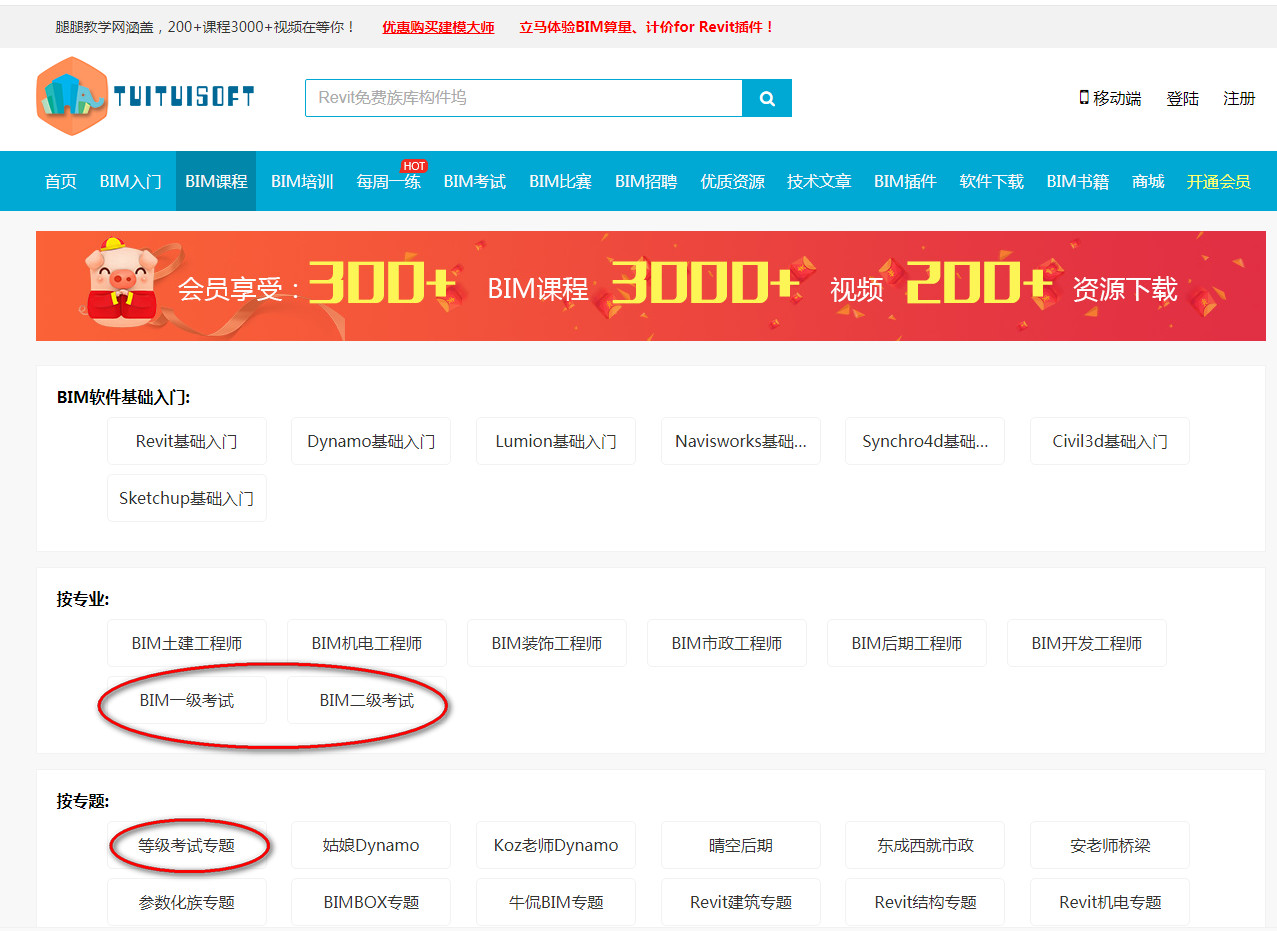The height and width of the screenshot is (931, 1277).
Task: Choose BIM一级考试 category
Action: pyautogui.click(x=187, y=700)
